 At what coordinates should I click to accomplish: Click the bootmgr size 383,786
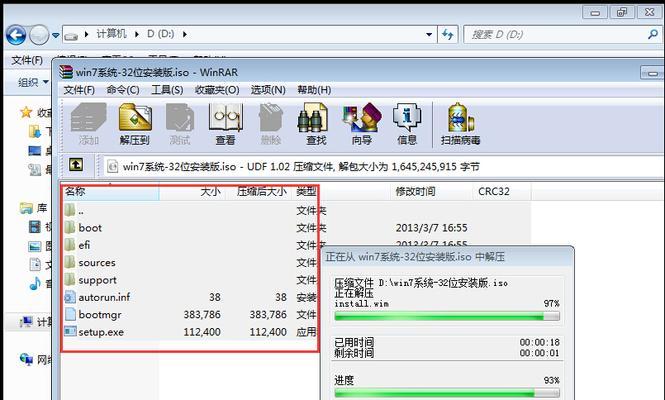[x=202, y=314]
